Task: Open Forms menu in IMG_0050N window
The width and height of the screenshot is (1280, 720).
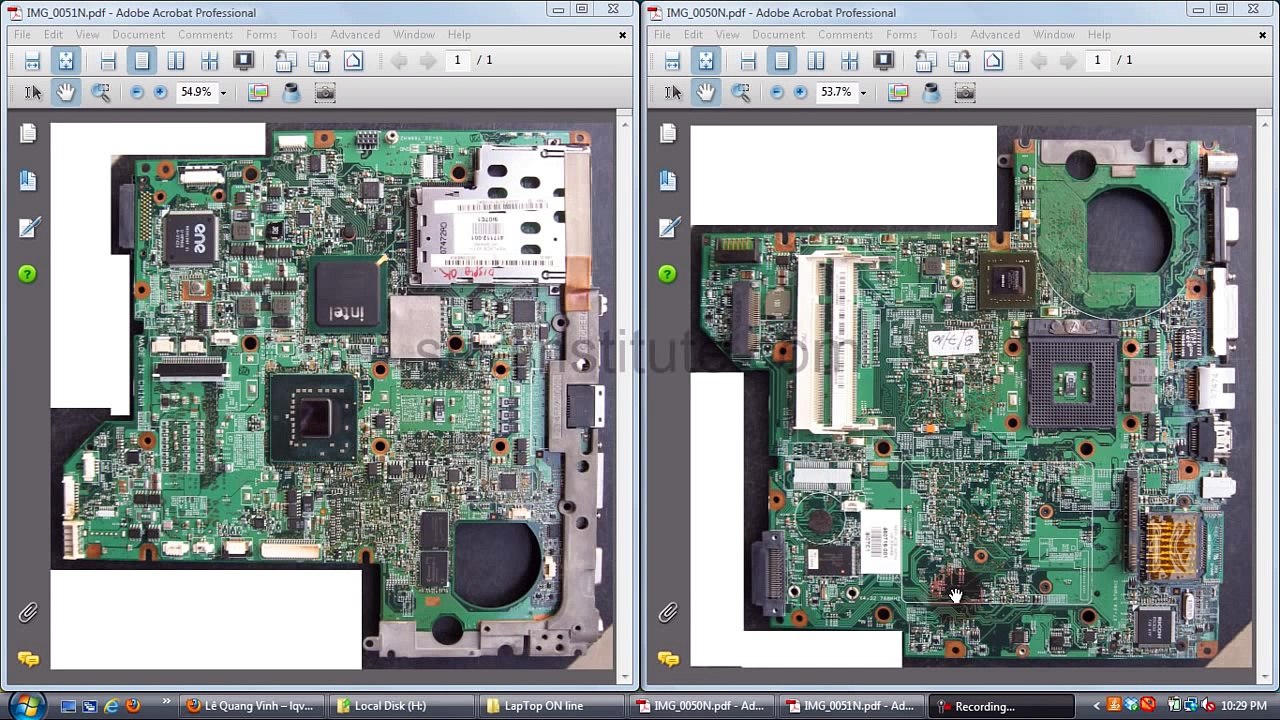Action: (901, 34)
